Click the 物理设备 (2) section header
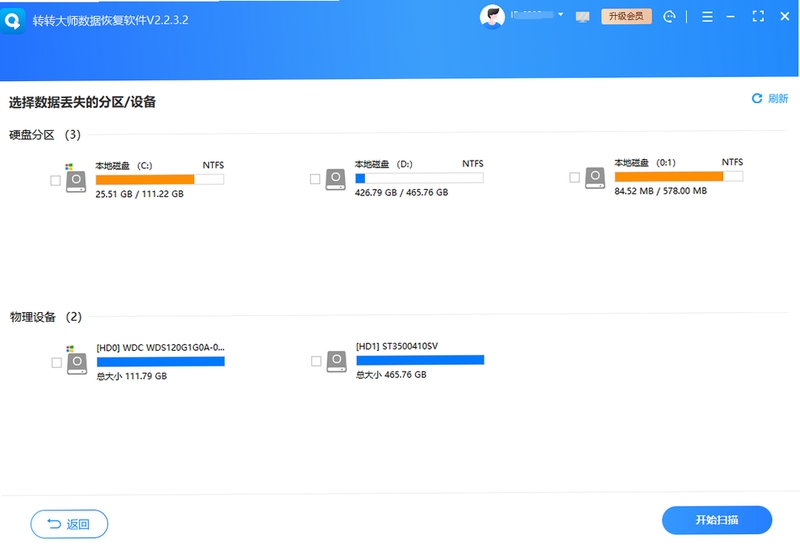 45,317
